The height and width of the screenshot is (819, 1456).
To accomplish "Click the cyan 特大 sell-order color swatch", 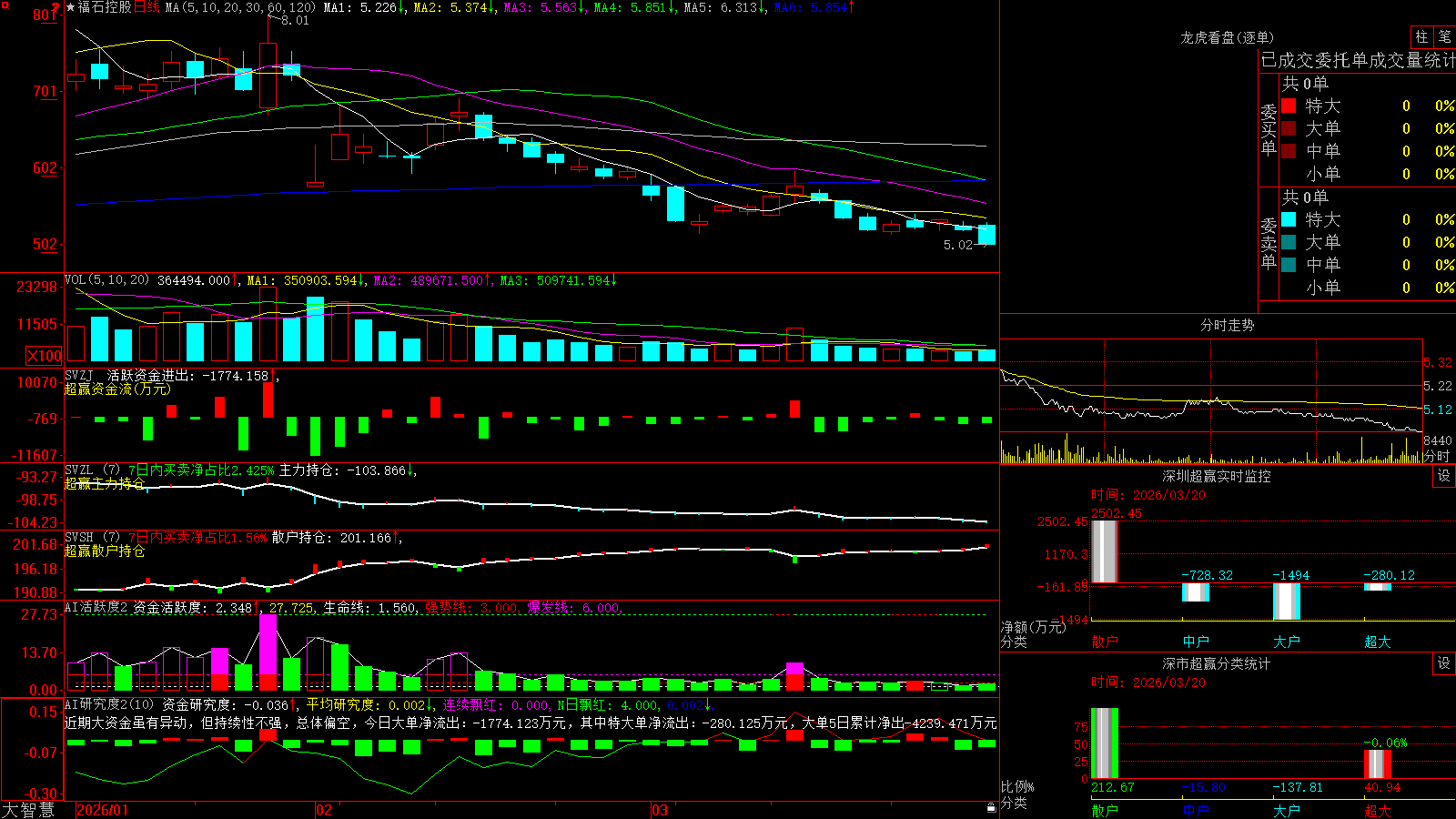I will 1289,219.
